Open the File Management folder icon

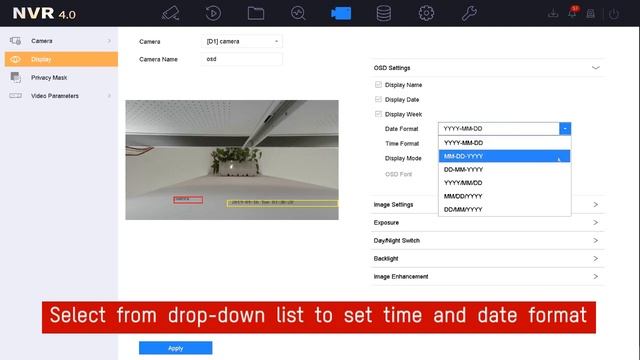point(256,13)
